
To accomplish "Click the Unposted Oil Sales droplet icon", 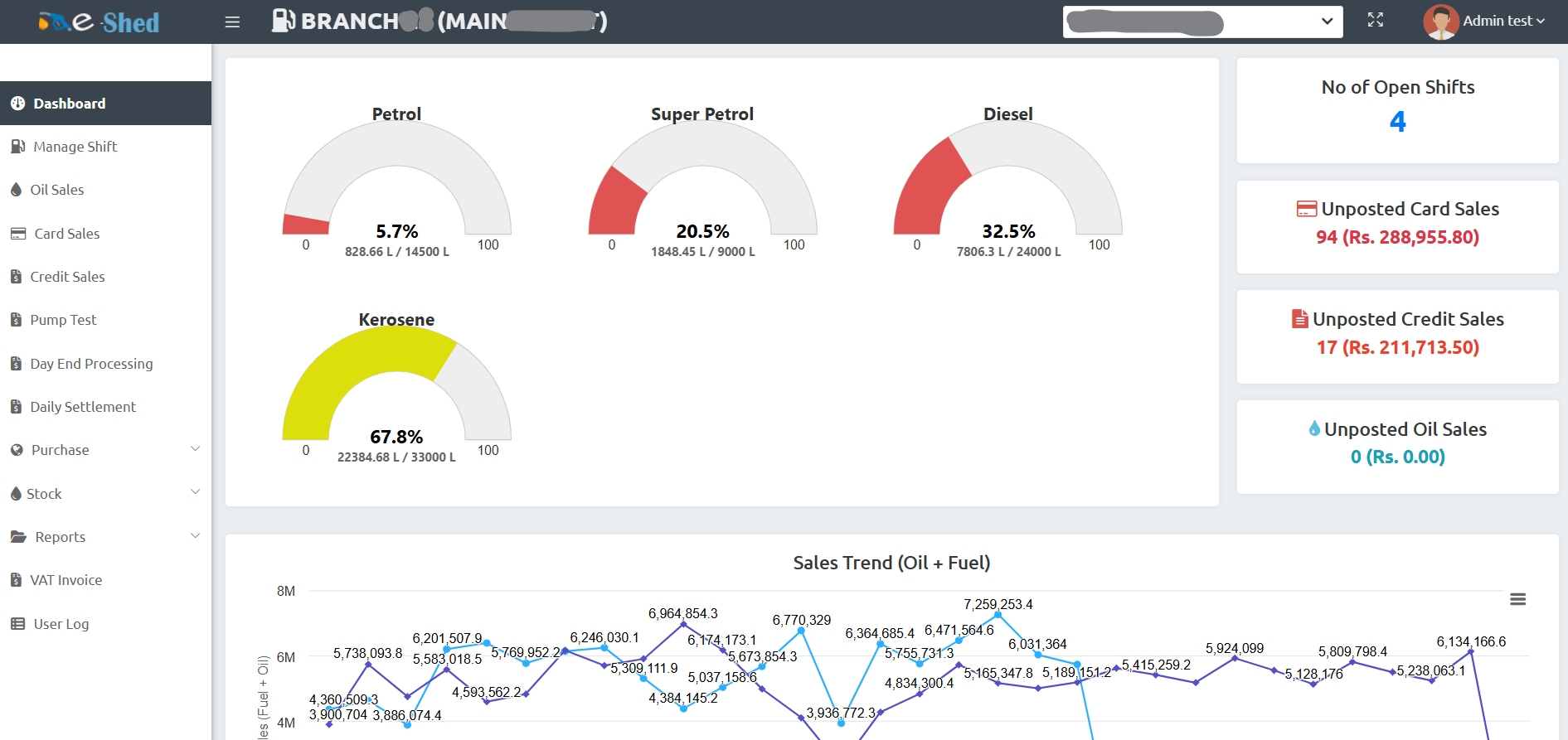I will [x=1314, y=428].
